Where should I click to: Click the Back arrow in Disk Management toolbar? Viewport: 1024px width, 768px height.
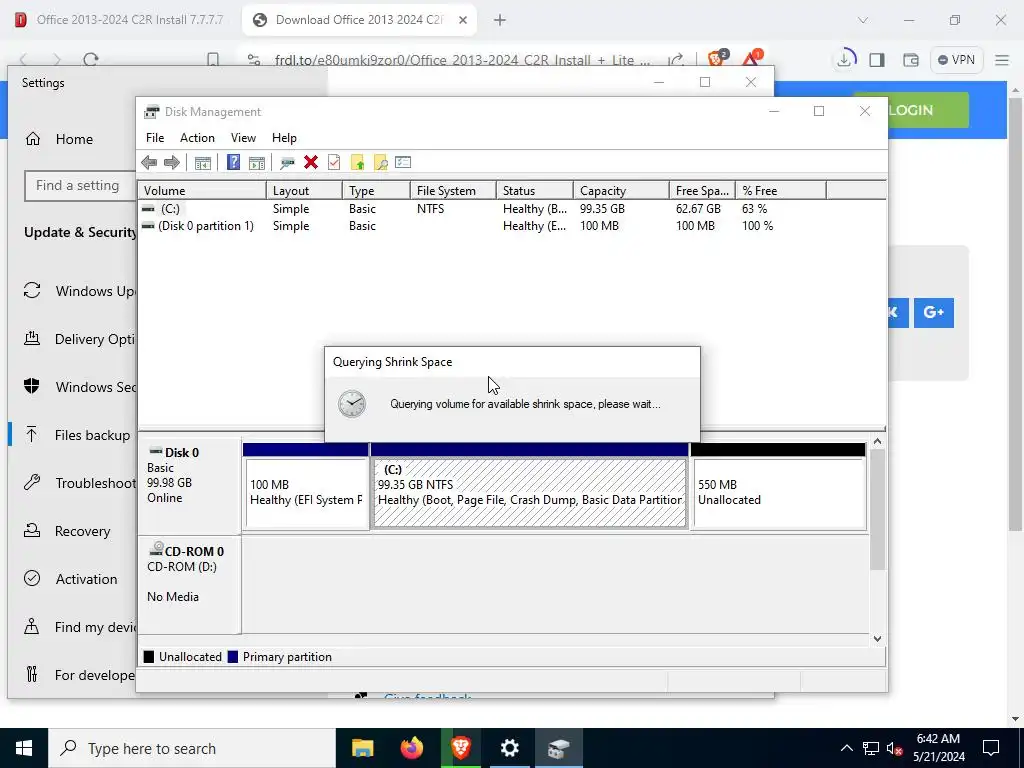[x=149, y=163]
